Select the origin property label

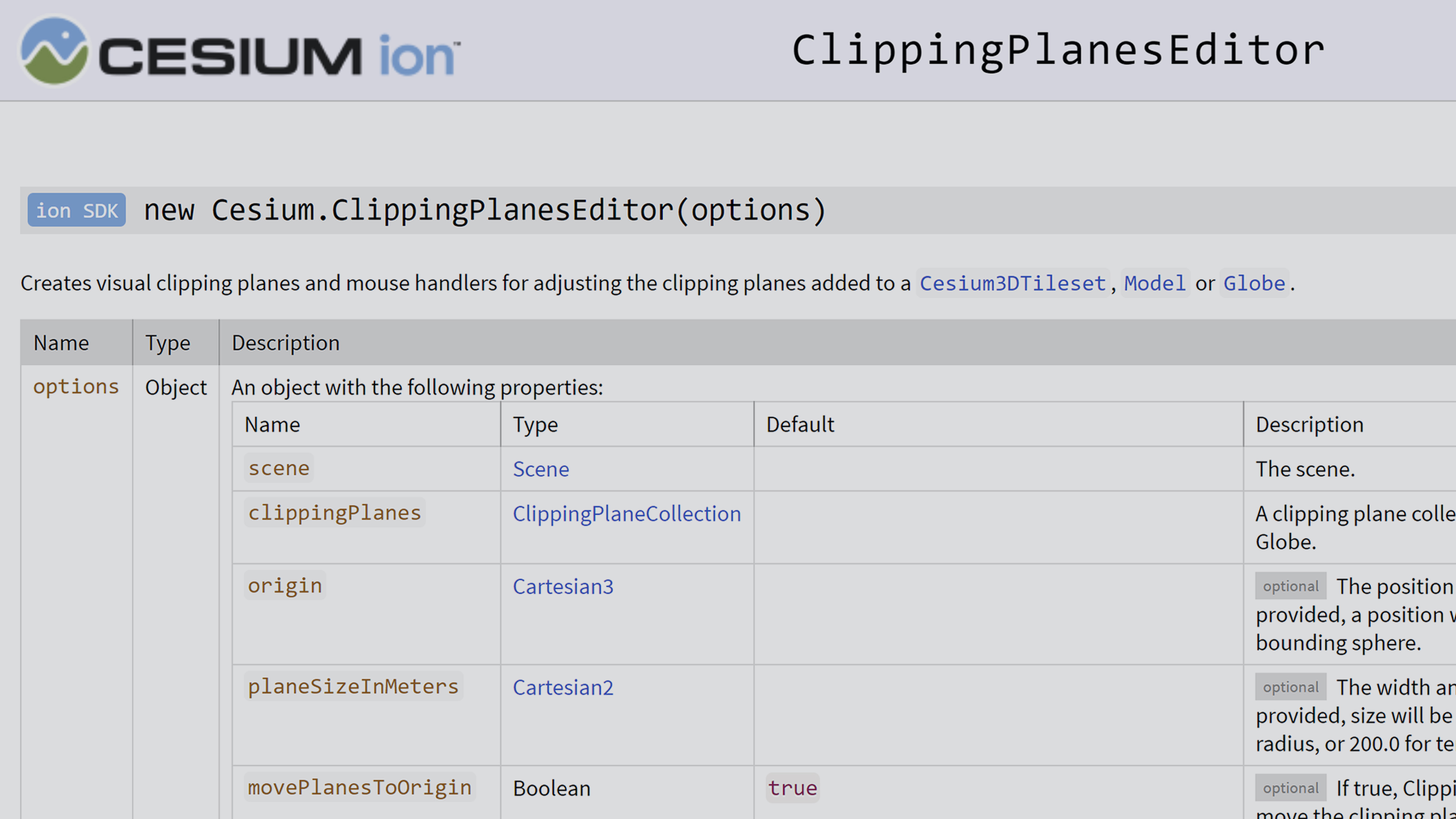285,586
